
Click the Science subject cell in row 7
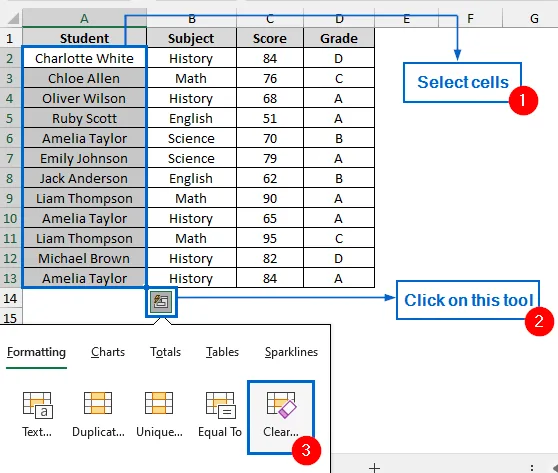(x=191, y=158)
